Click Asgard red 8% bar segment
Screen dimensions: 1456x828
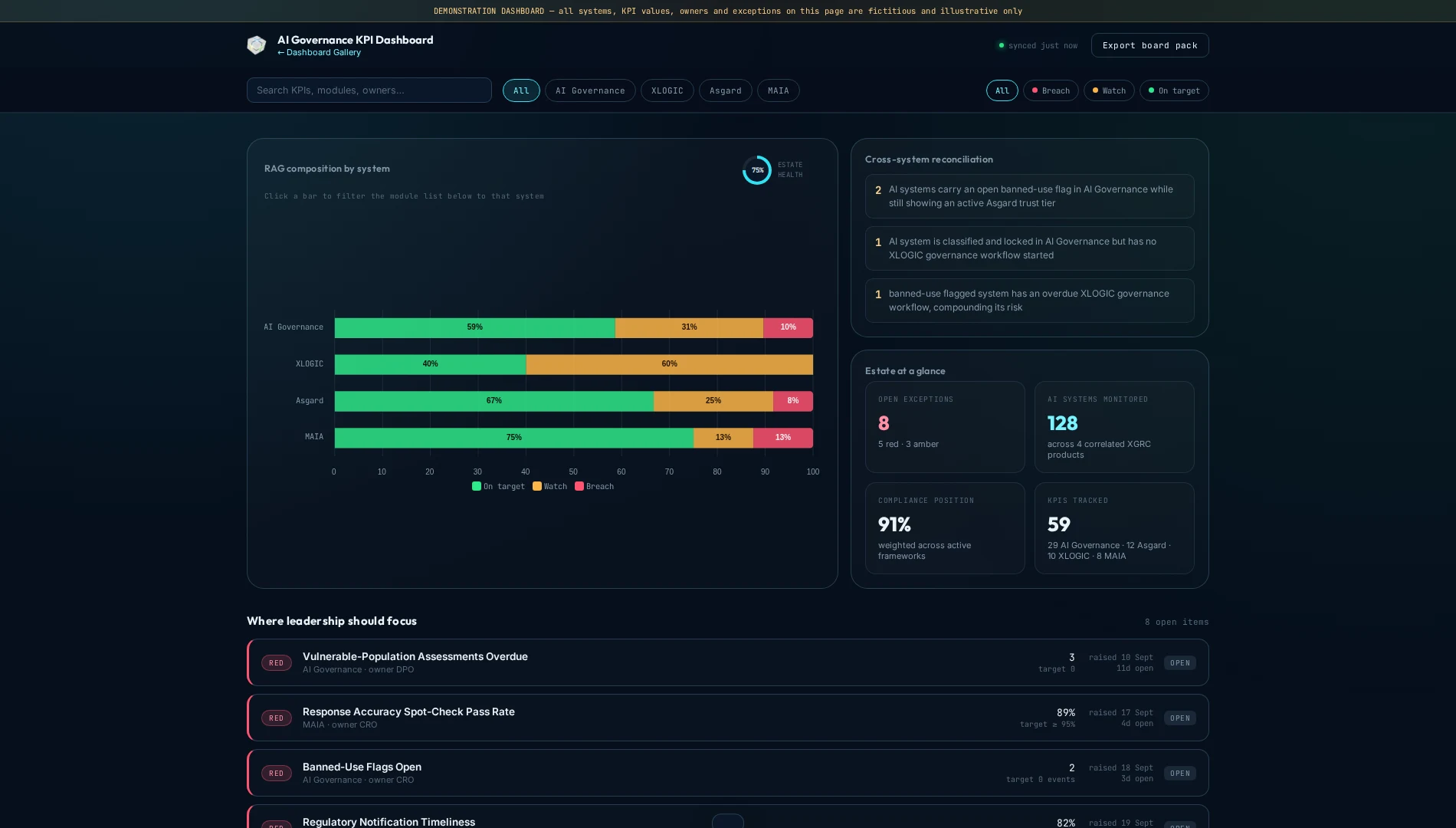click(793, 401)
